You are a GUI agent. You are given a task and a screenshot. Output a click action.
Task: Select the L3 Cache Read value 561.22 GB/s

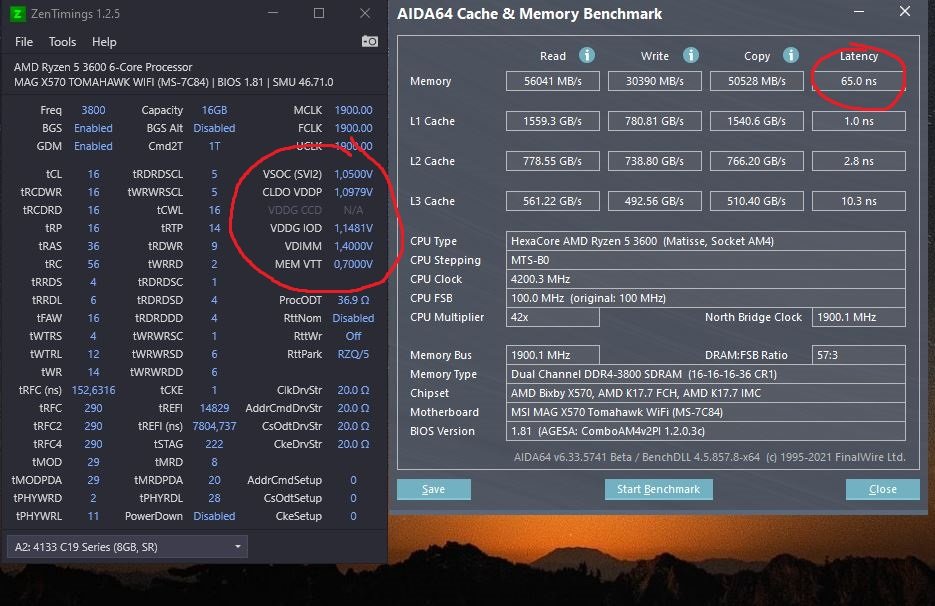[553, 201]
